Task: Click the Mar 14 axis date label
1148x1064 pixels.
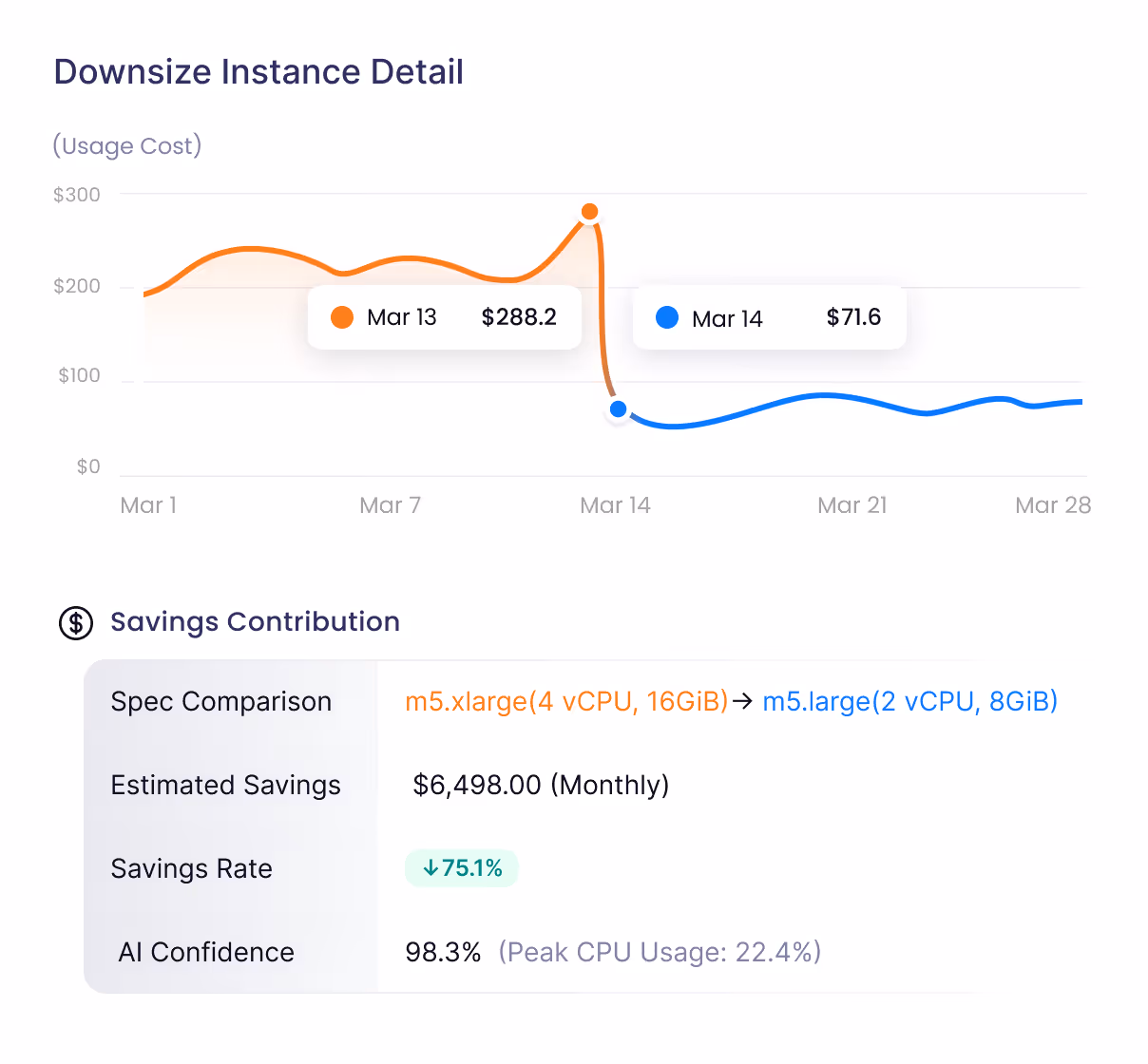Action: (615, 505)
